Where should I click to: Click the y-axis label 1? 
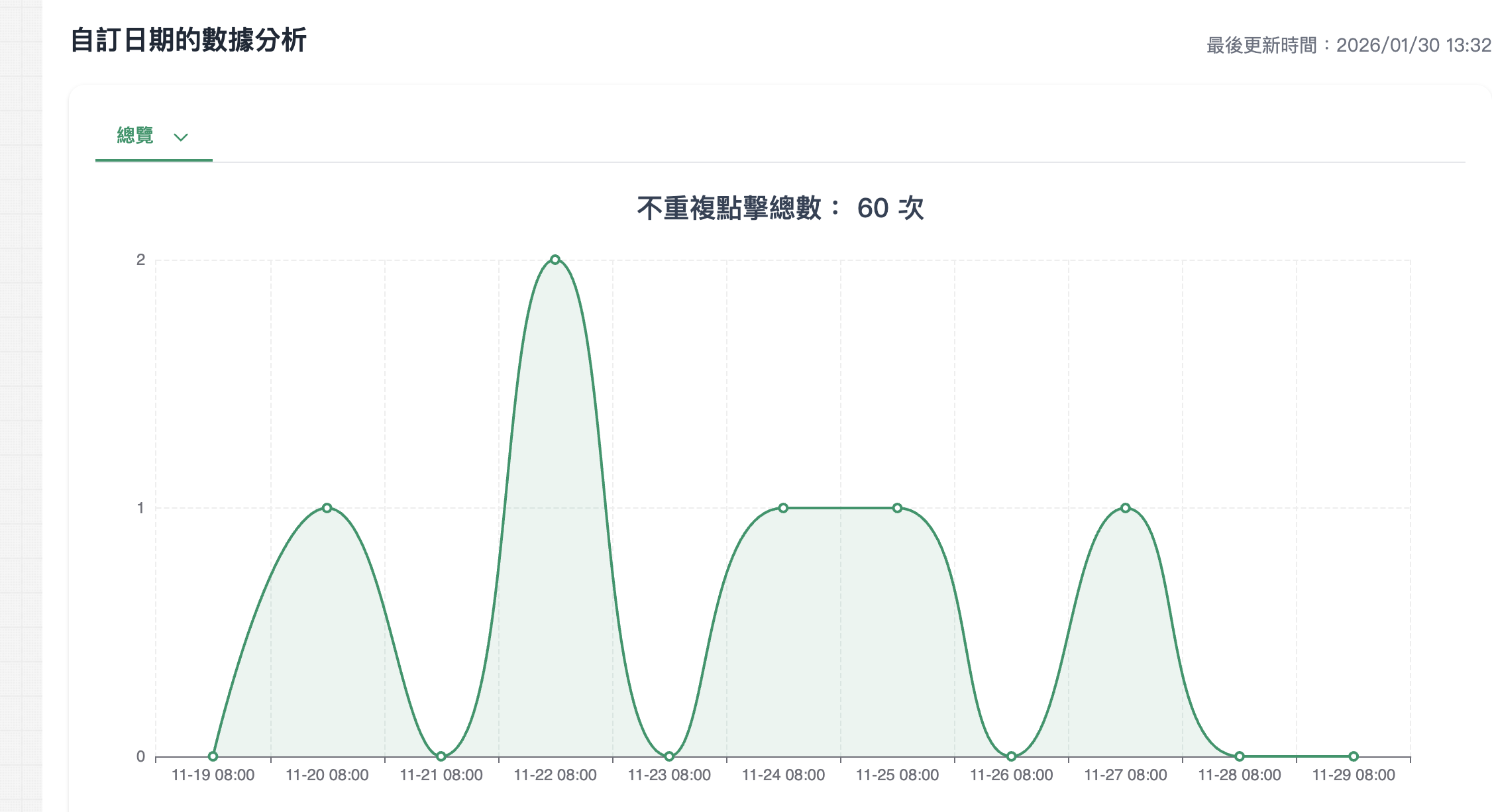140,508
